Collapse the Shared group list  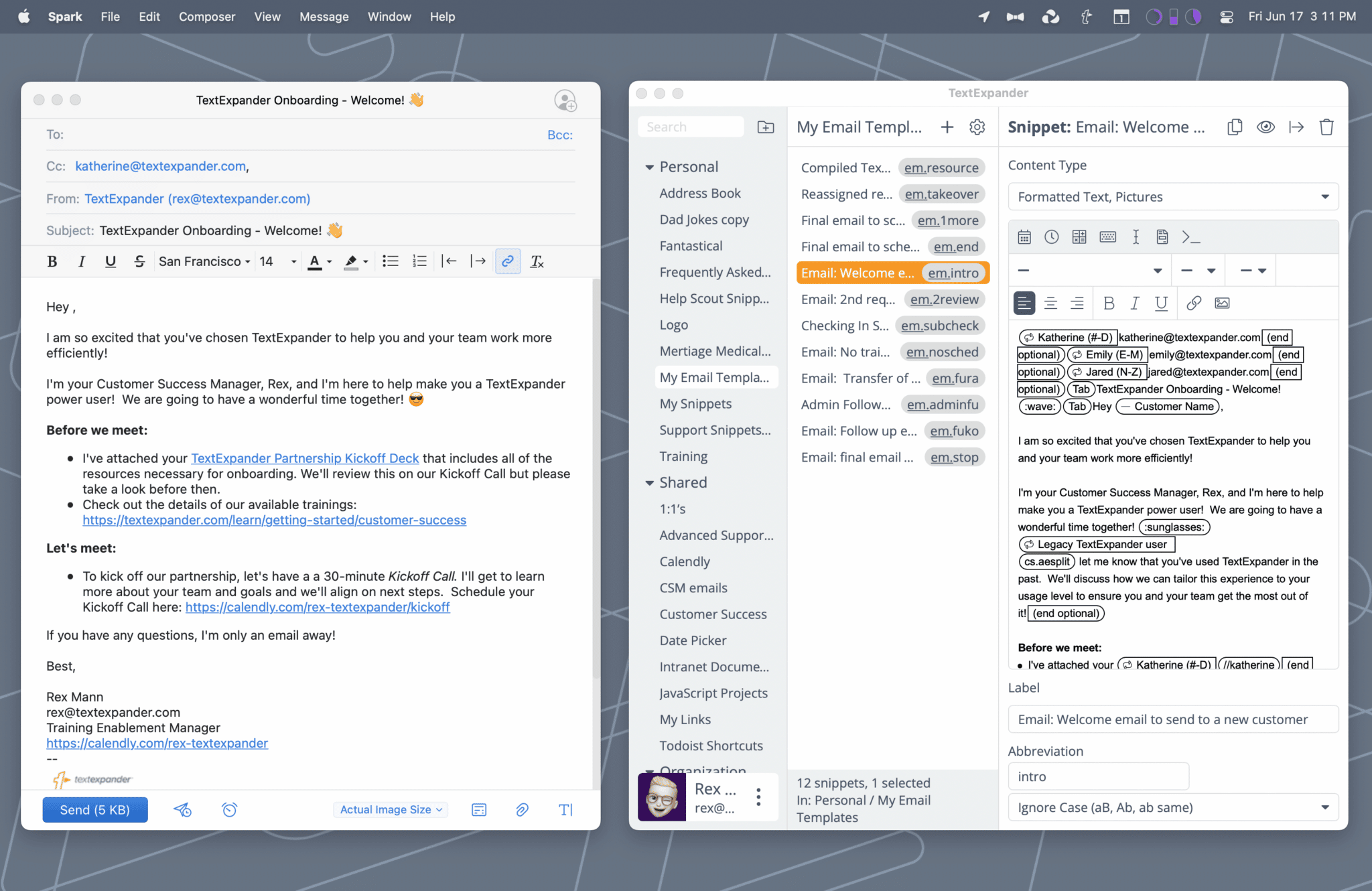(649, 483)
